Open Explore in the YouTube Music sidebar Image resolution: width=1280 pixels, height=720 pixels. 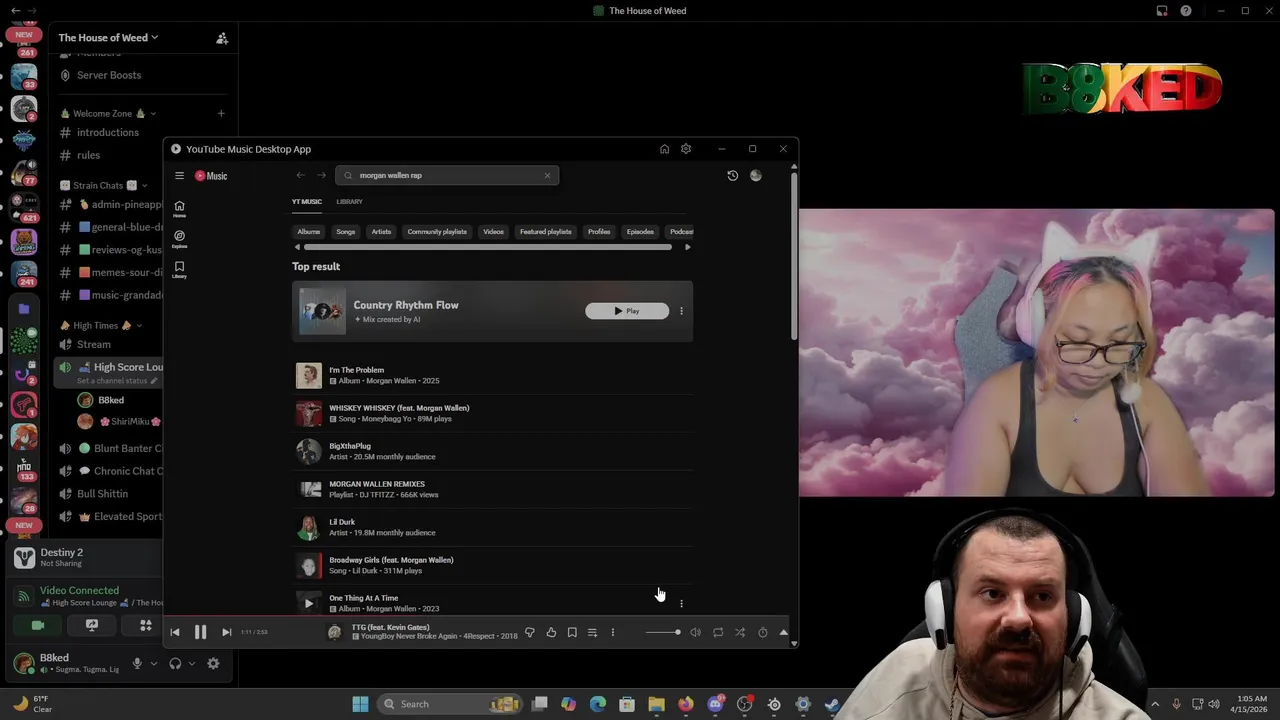(179, 239)
